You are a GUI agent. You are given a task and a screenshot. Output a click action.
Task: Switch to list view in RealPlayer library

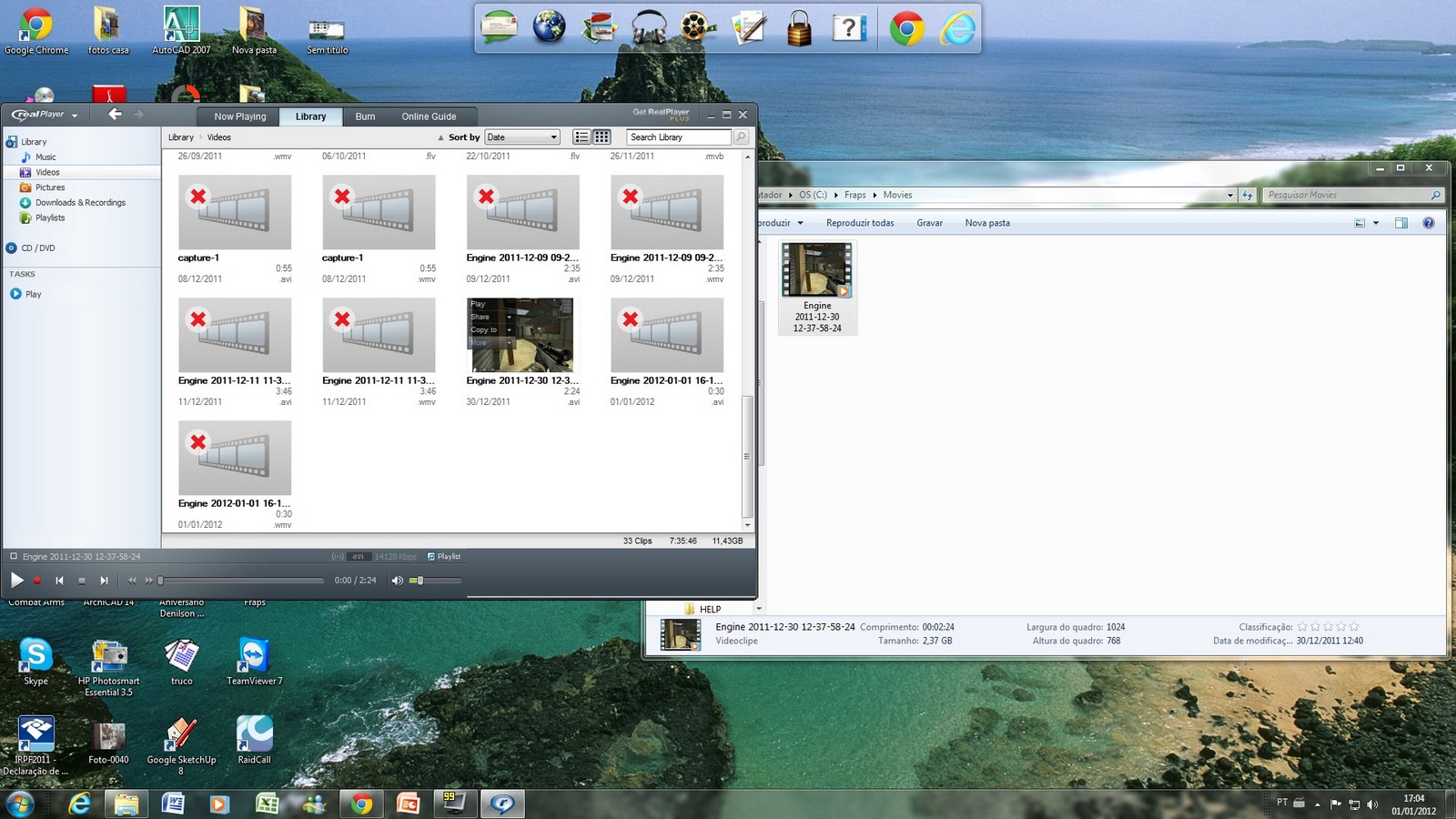pyautogui.click(x=581, y=137)
